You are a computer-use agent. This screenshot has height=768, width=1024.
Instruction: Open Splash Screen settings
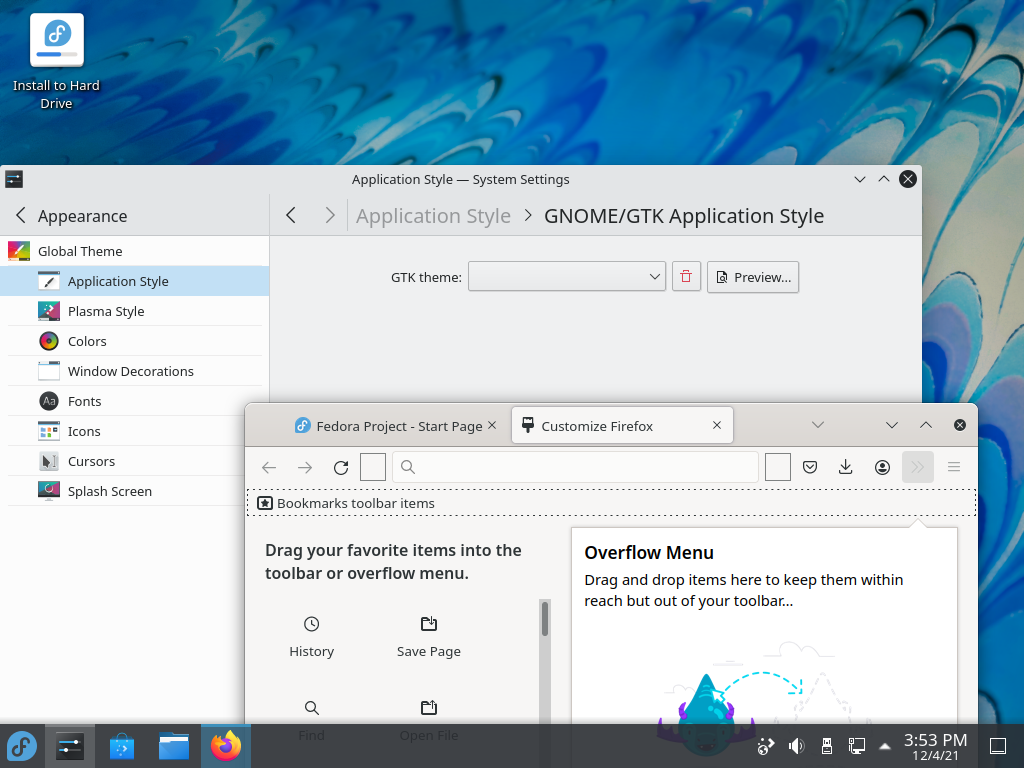(124, 491)
